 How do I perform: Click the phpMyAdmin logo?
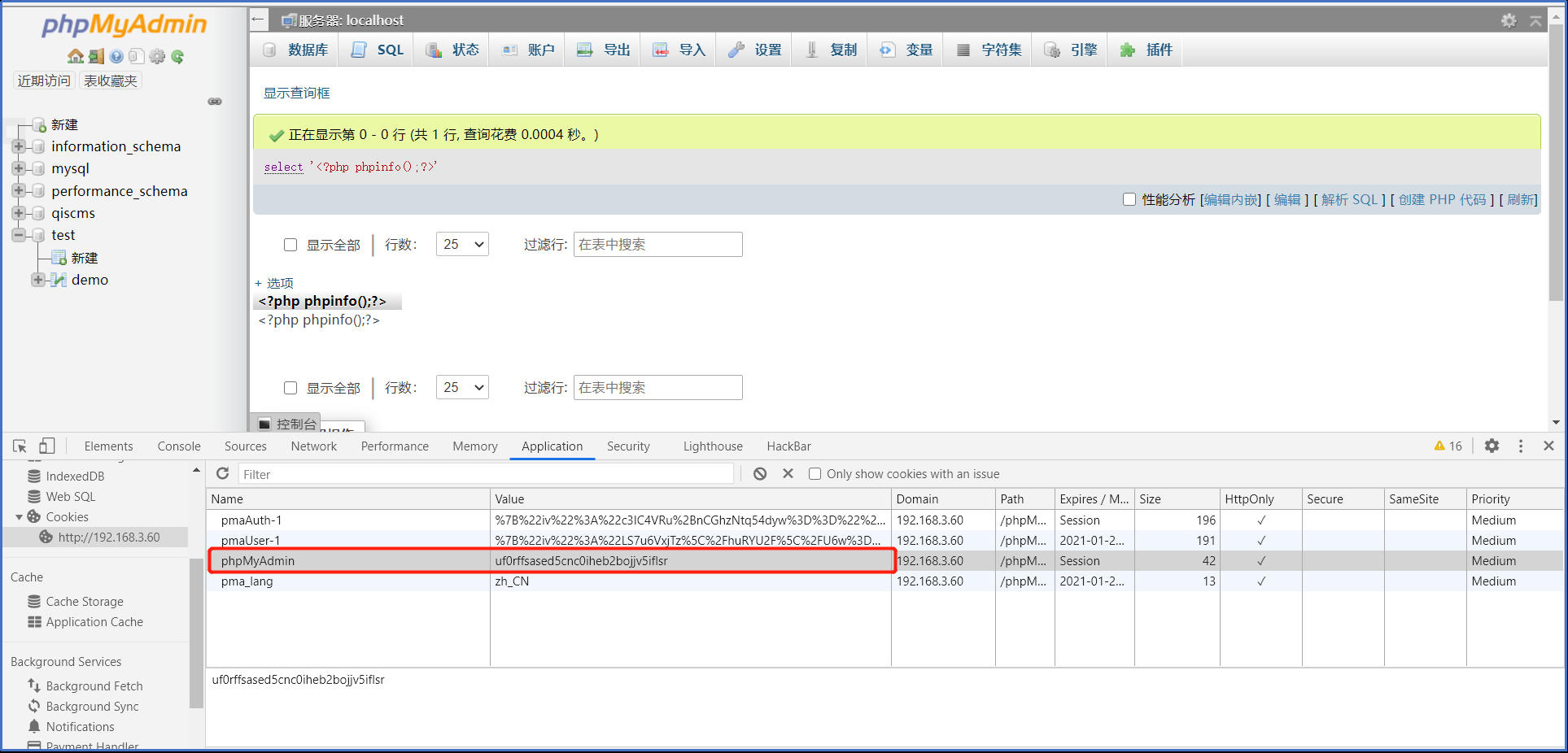coord(124,24)
